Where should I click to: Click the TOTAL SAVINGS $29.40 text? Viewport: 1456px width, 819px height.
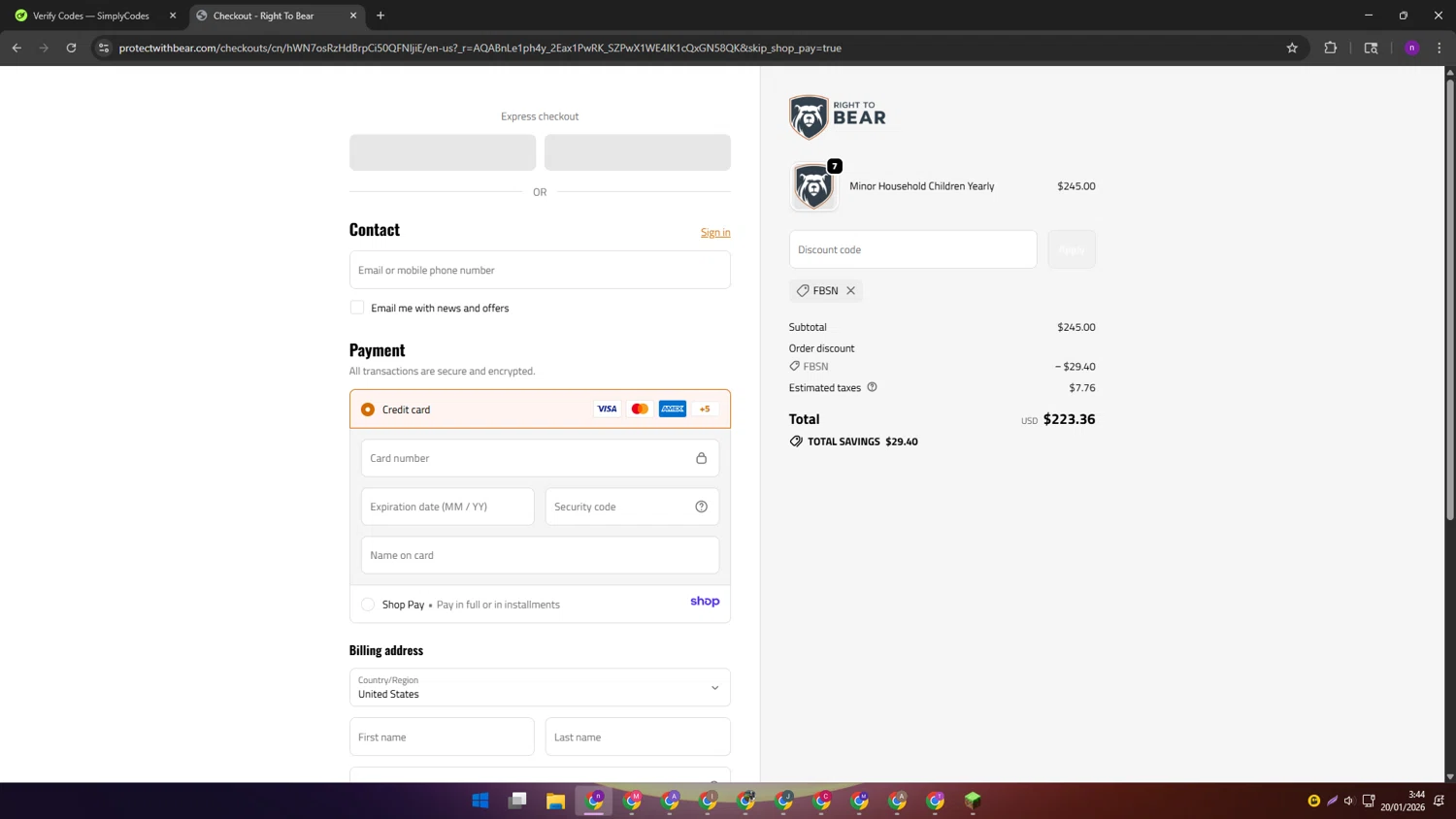coord(862,442)
